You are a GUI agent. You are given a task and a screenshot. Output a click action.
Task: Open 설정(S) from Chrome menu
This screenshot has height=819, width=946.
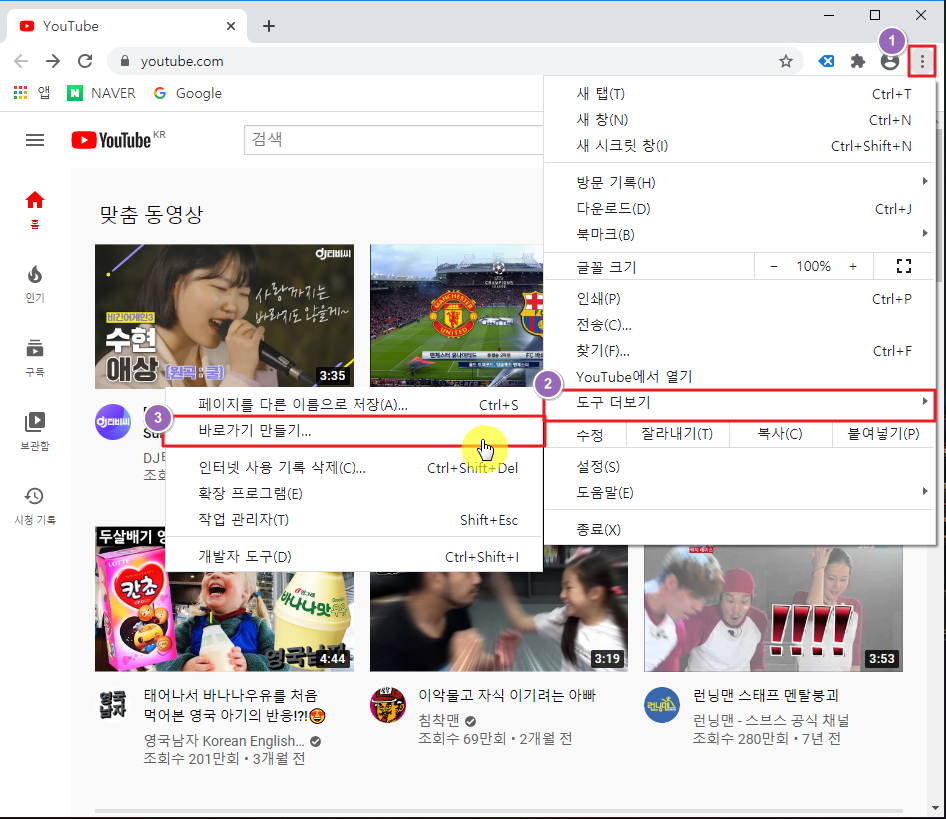tap(740, 467)
